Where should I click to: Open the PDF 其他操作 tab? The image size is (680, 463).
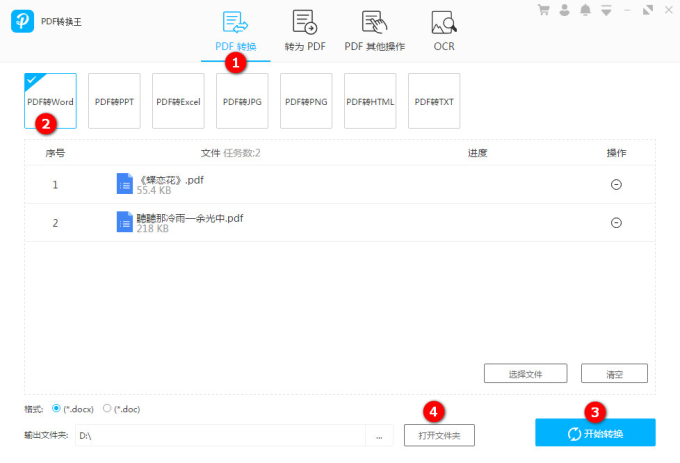point(374,32)
